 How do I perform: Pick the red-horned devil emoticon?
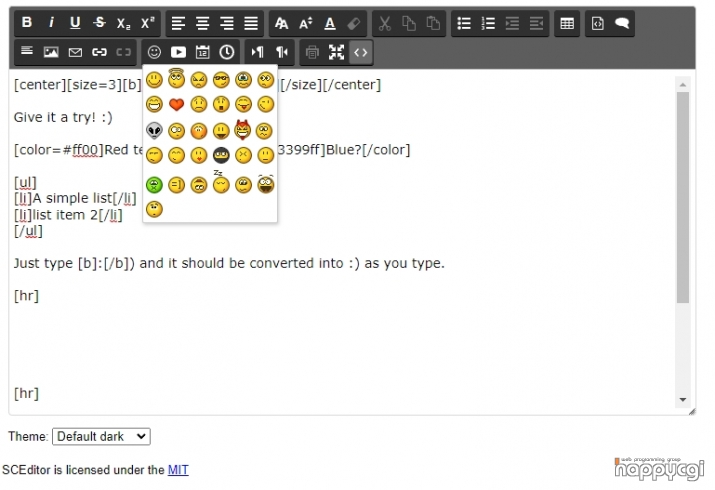[244, 130]
